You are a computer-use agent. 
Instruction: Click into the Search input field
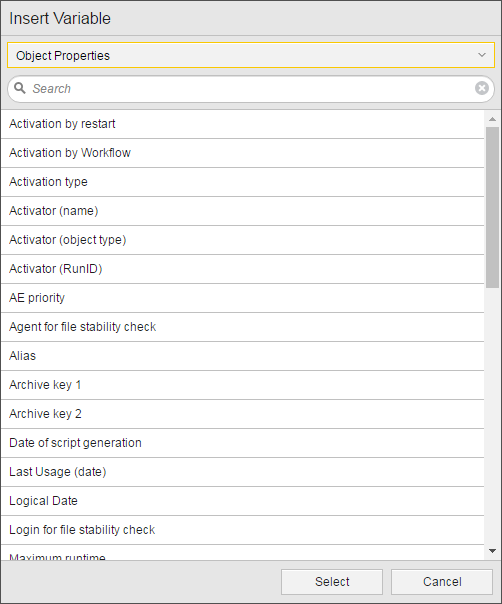click(x=251, y=89)
